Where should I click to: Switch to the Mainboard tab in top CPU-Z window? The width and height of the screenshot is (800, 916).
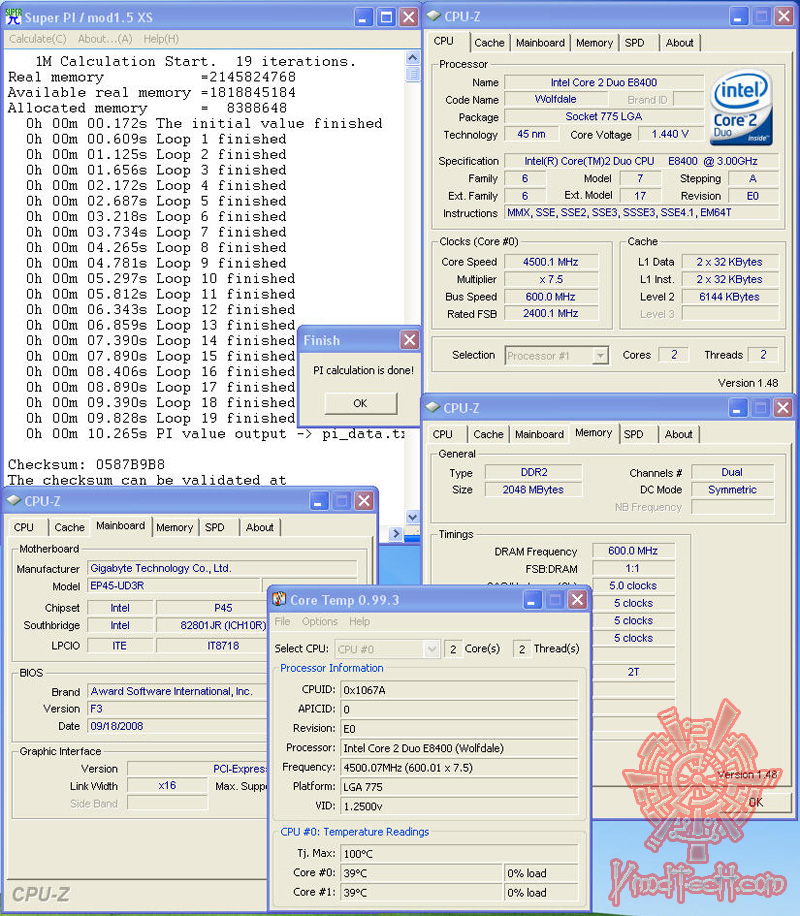[541, 43]
